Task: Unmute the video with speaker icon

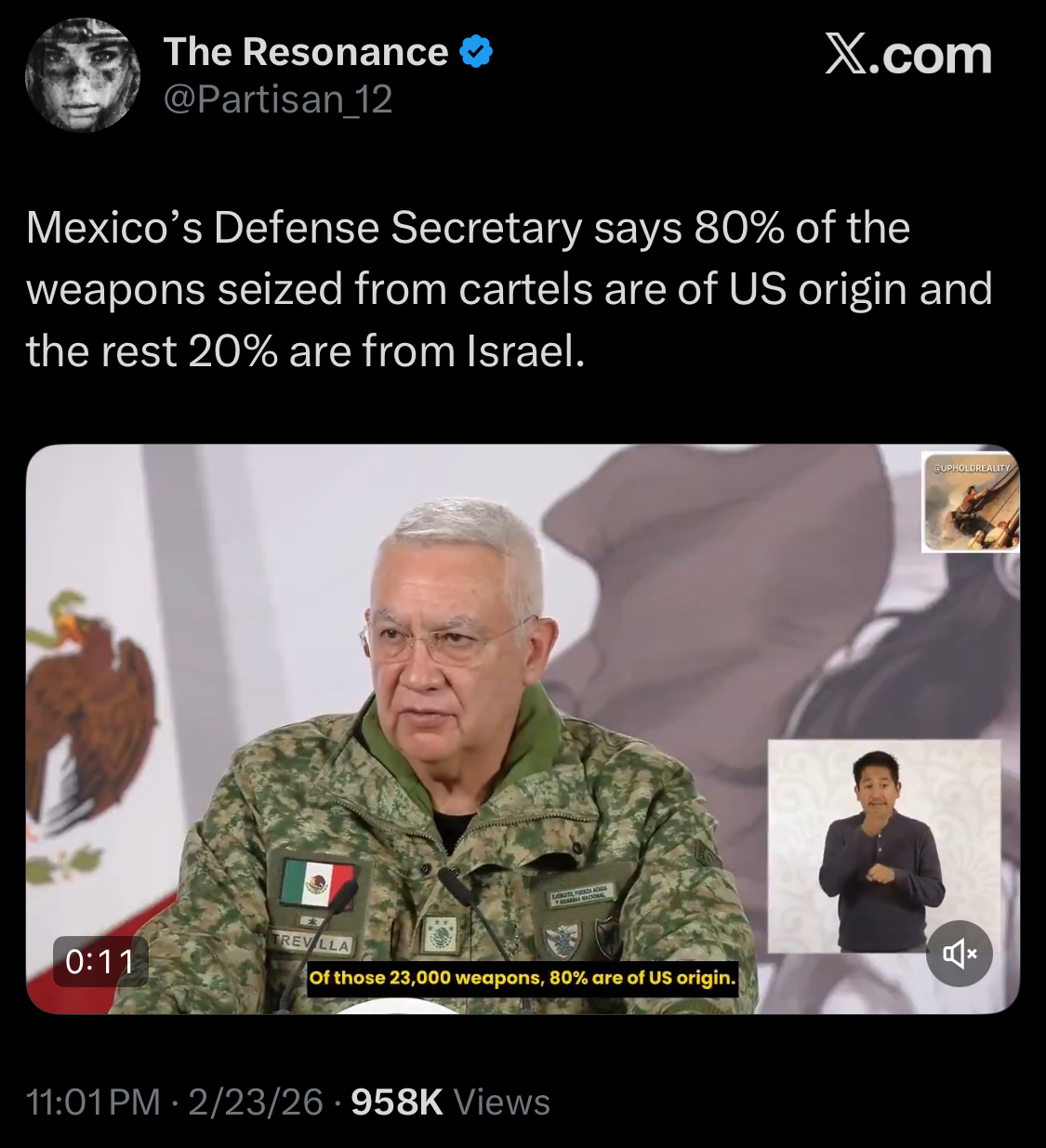Action: coord(960,953)
